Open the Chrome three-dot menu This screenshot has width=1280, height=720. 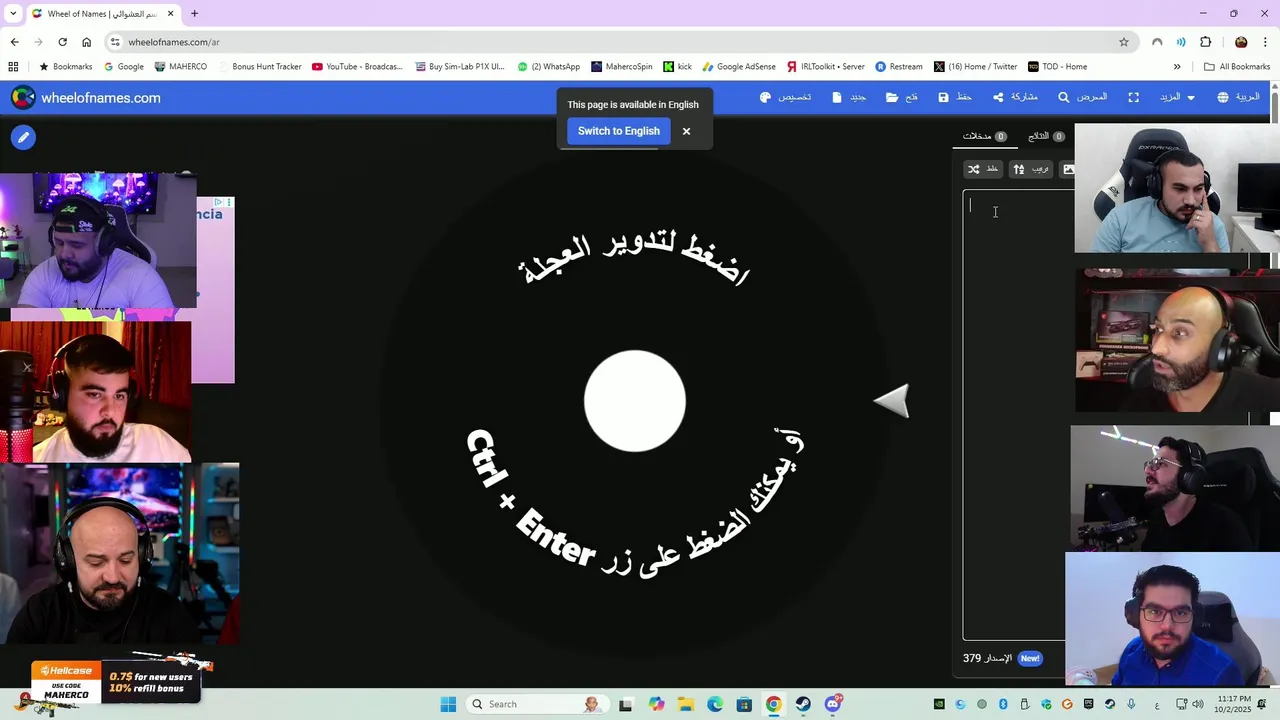click(1265, 42)
